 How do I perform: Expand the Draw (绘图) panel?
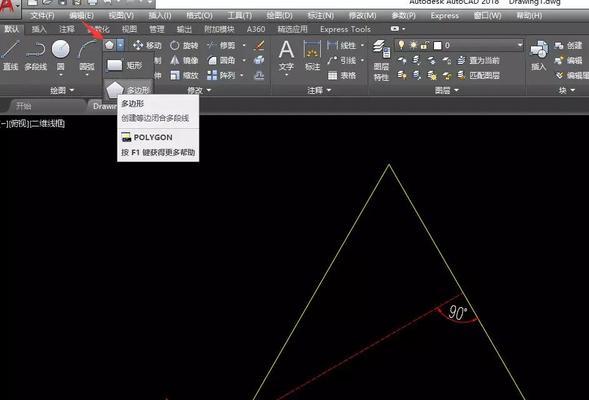pos(62,90)
